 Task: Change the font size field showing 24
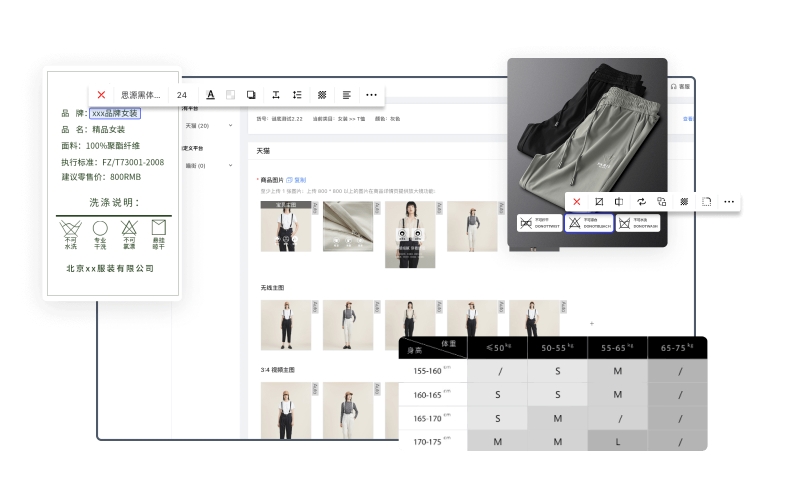pyautogui.click(x=181, y=95)
